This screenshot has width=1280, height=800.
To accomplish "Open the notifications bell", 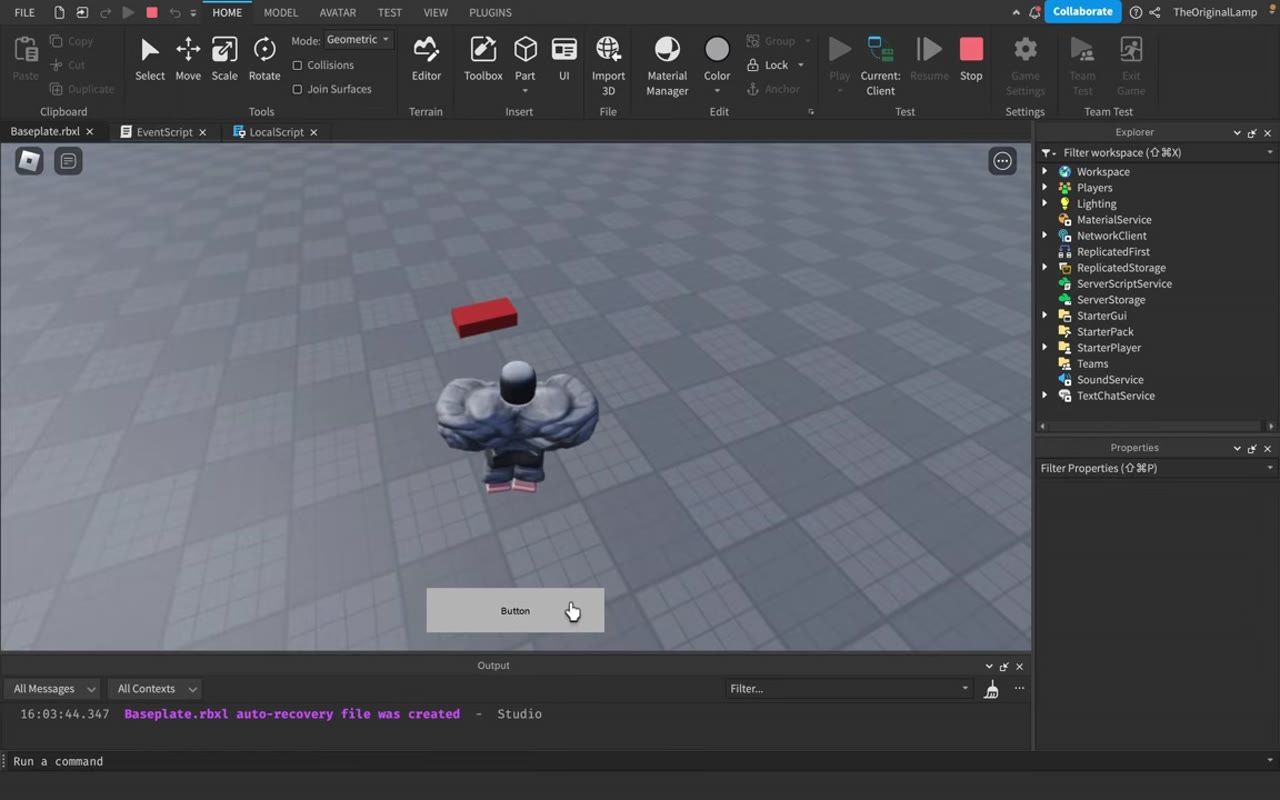I will point(1034,12).
